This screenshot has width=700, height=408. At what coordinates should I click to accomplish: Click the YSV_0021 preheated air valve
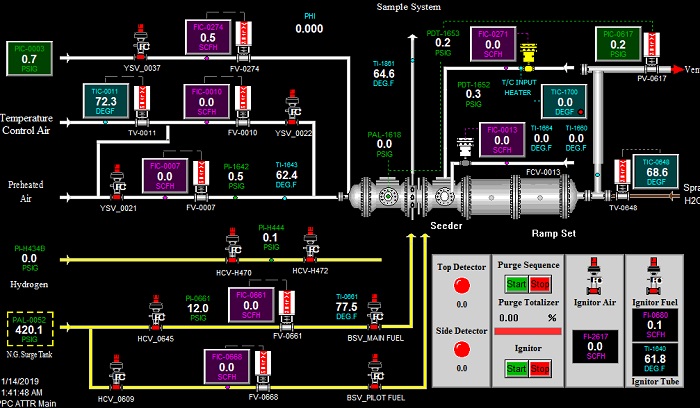pyautogui.click(x=117, y=182)
